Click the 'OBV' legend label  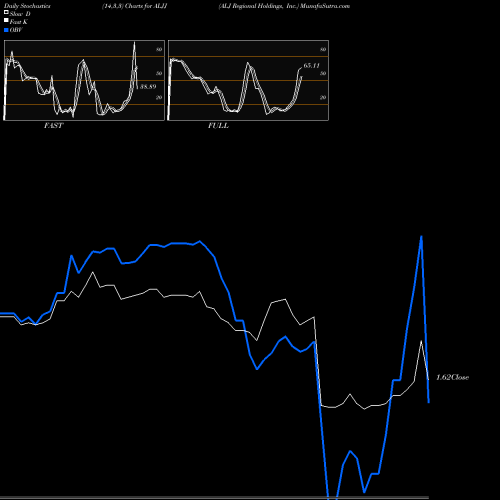(x=16, y=30)
